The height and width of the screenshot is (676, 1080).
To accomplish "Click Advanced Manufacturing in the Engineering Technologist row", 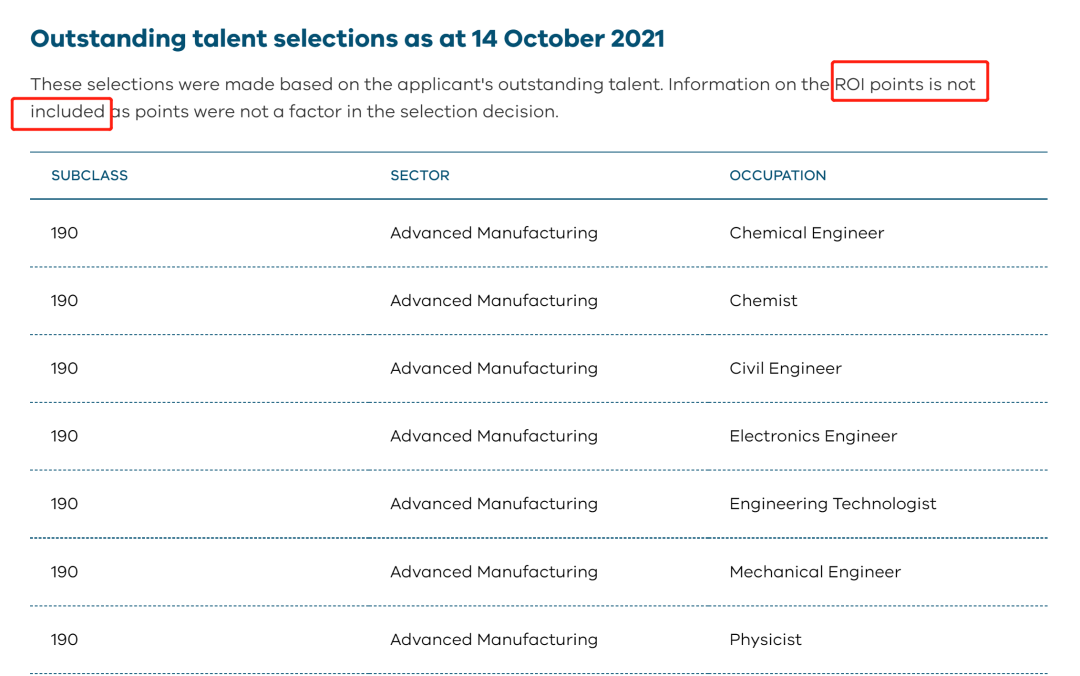I will [x=494, y=504].
